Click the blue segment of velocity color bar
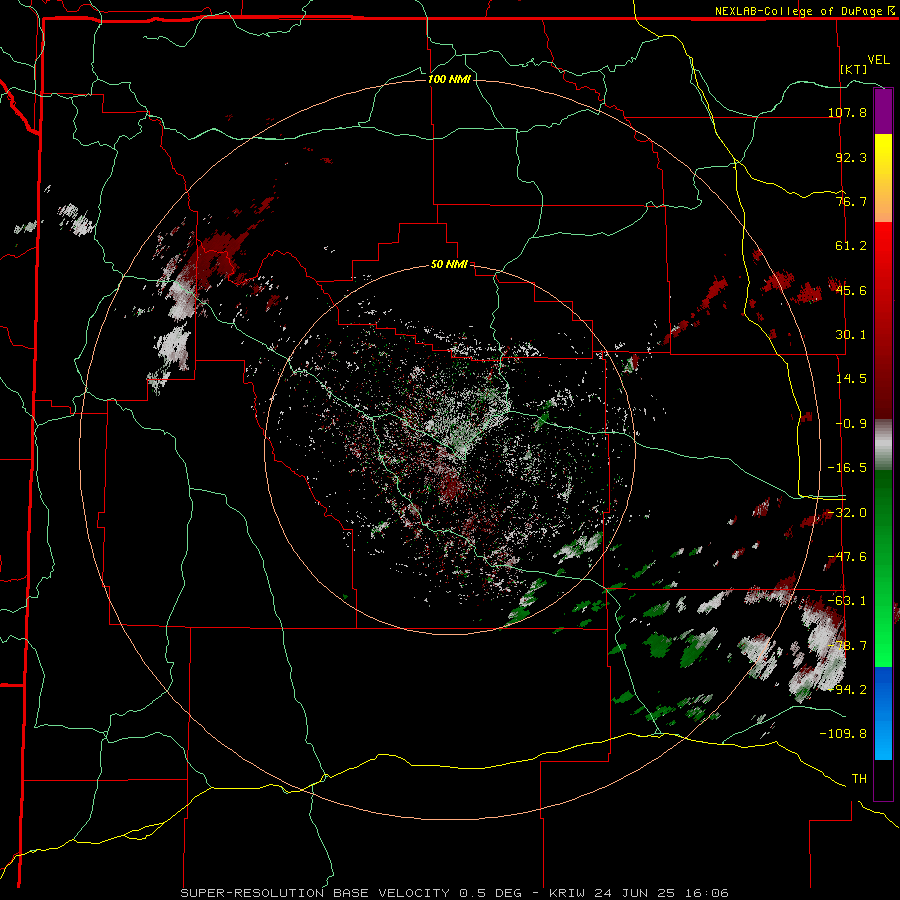 point(883,712)
